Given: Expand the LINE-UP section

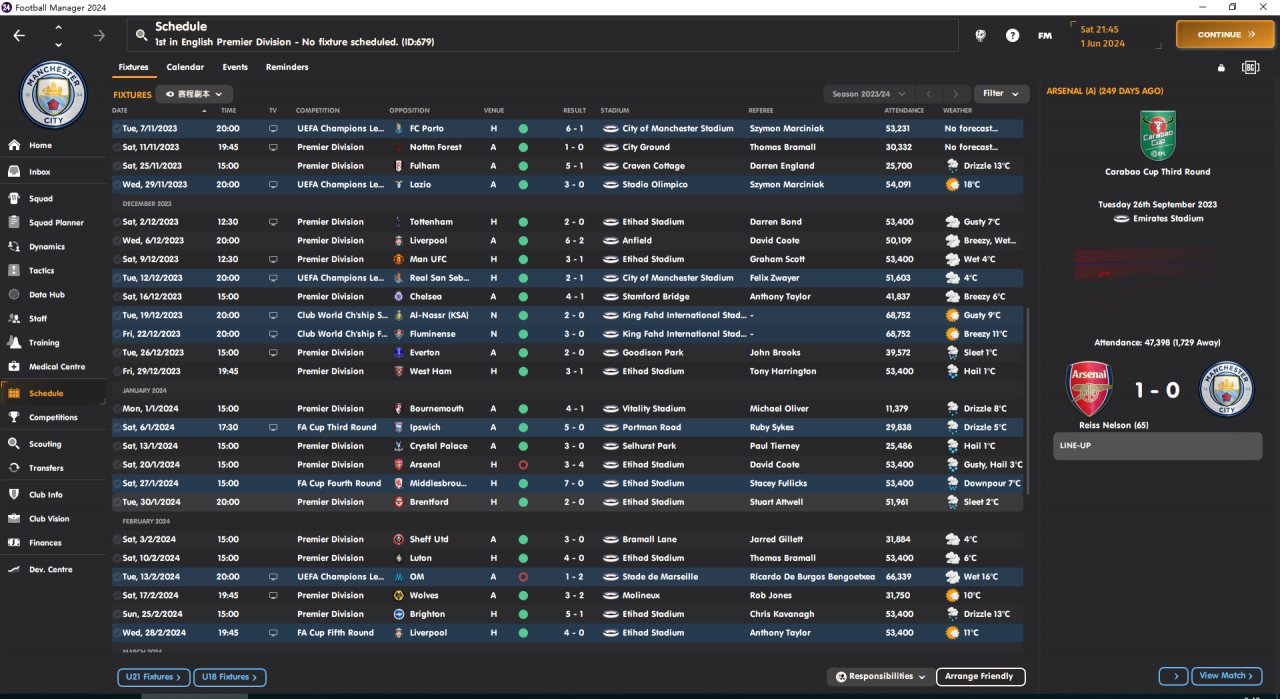Looking at the screenshot, I should coord(1157,446).
